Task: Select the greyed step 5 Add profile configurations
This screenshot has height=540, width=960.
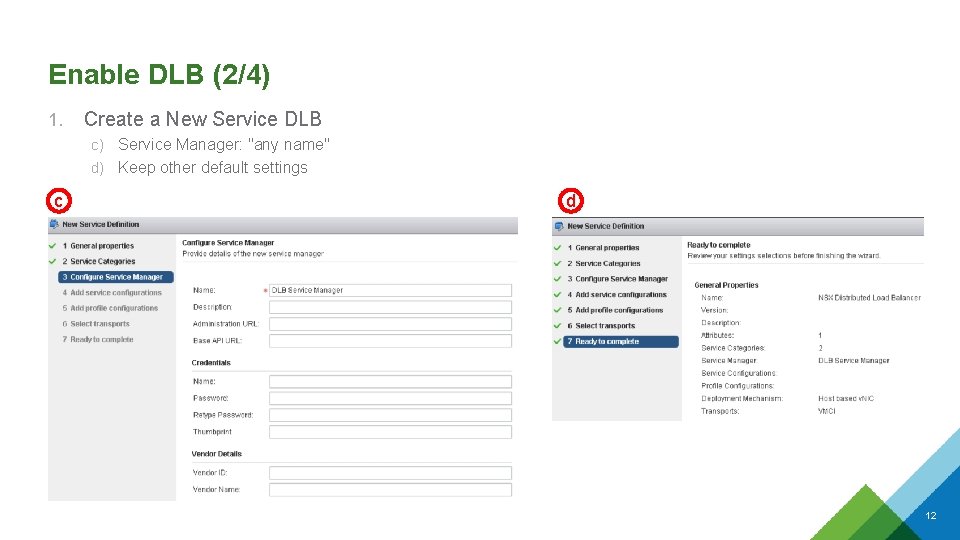Action: (x=110, y=309)
